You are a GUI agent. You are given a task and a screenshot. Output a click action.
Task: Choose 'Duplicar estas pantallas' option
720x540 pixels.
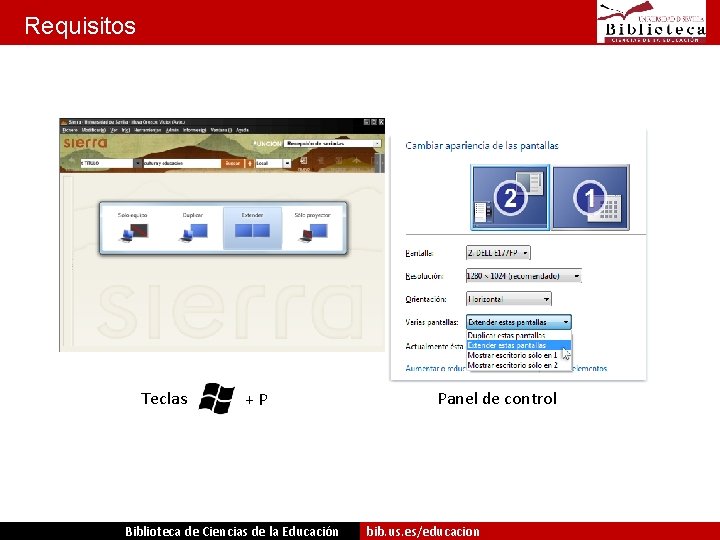click(x=519, y=335)
